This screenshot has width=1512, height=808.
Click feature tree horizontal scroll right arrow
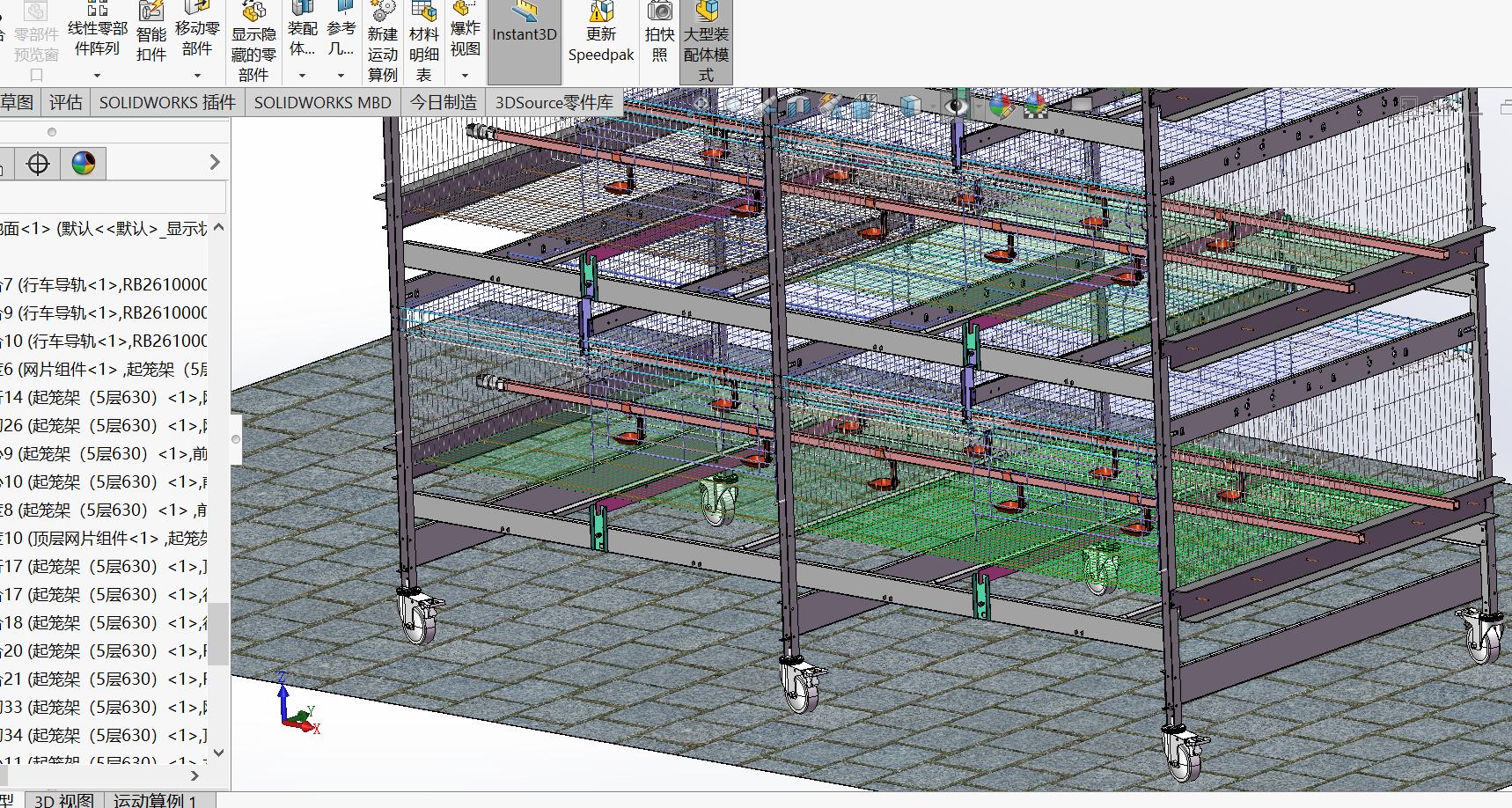195,775
